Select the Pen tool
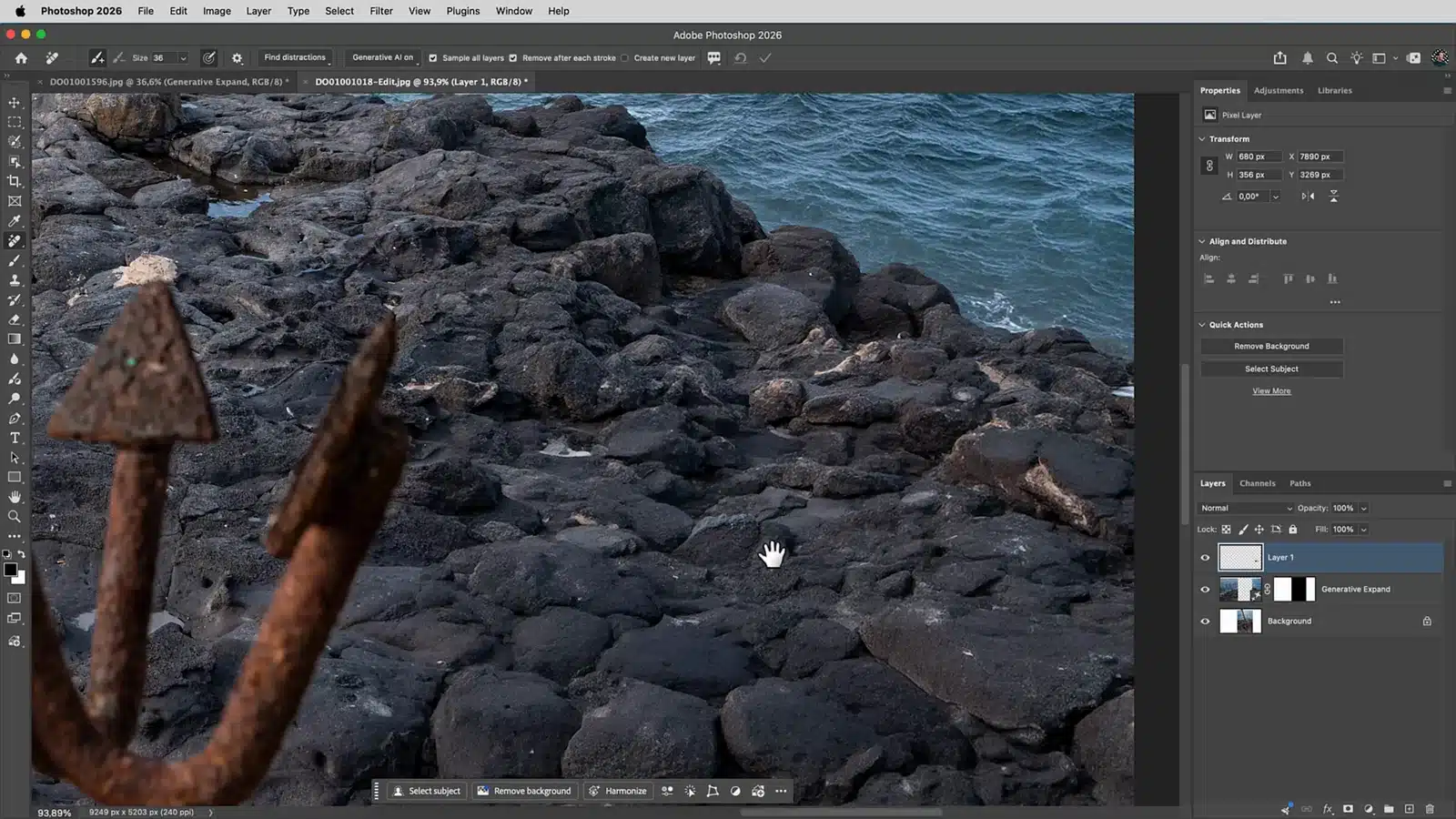The height and width of the screenshot is (819, 1456). coord(15,419)
